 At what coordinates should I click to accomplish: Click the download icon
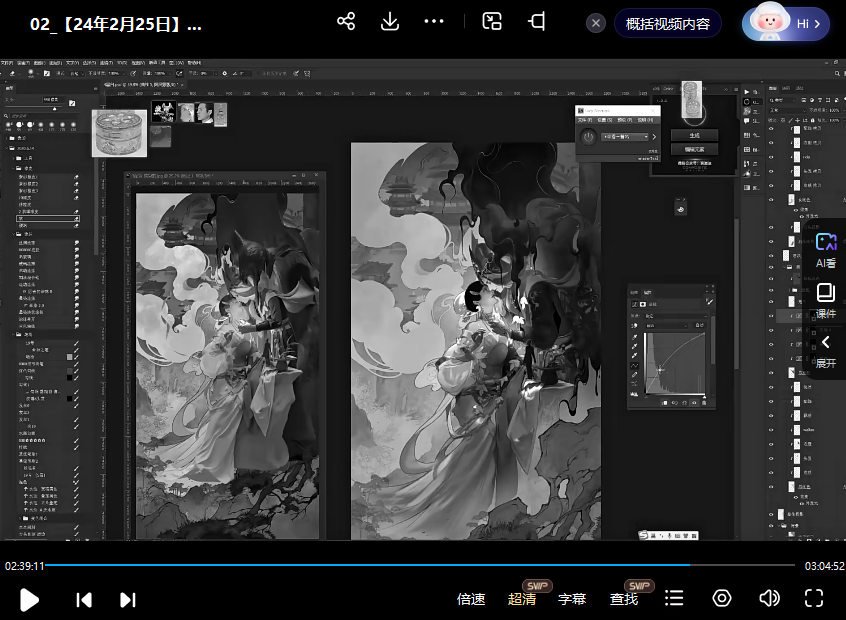point(390,22)
